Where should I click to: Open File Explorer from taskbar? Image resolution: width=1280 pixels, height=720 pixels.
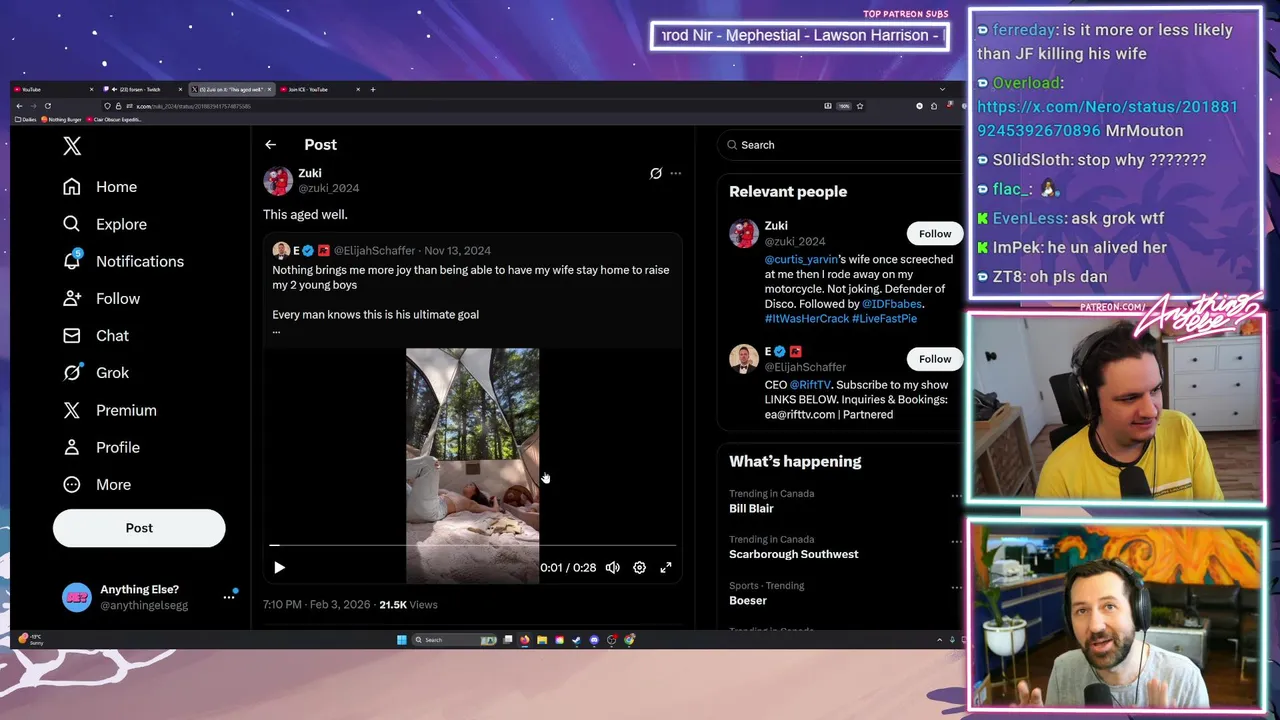click(542, 640)
